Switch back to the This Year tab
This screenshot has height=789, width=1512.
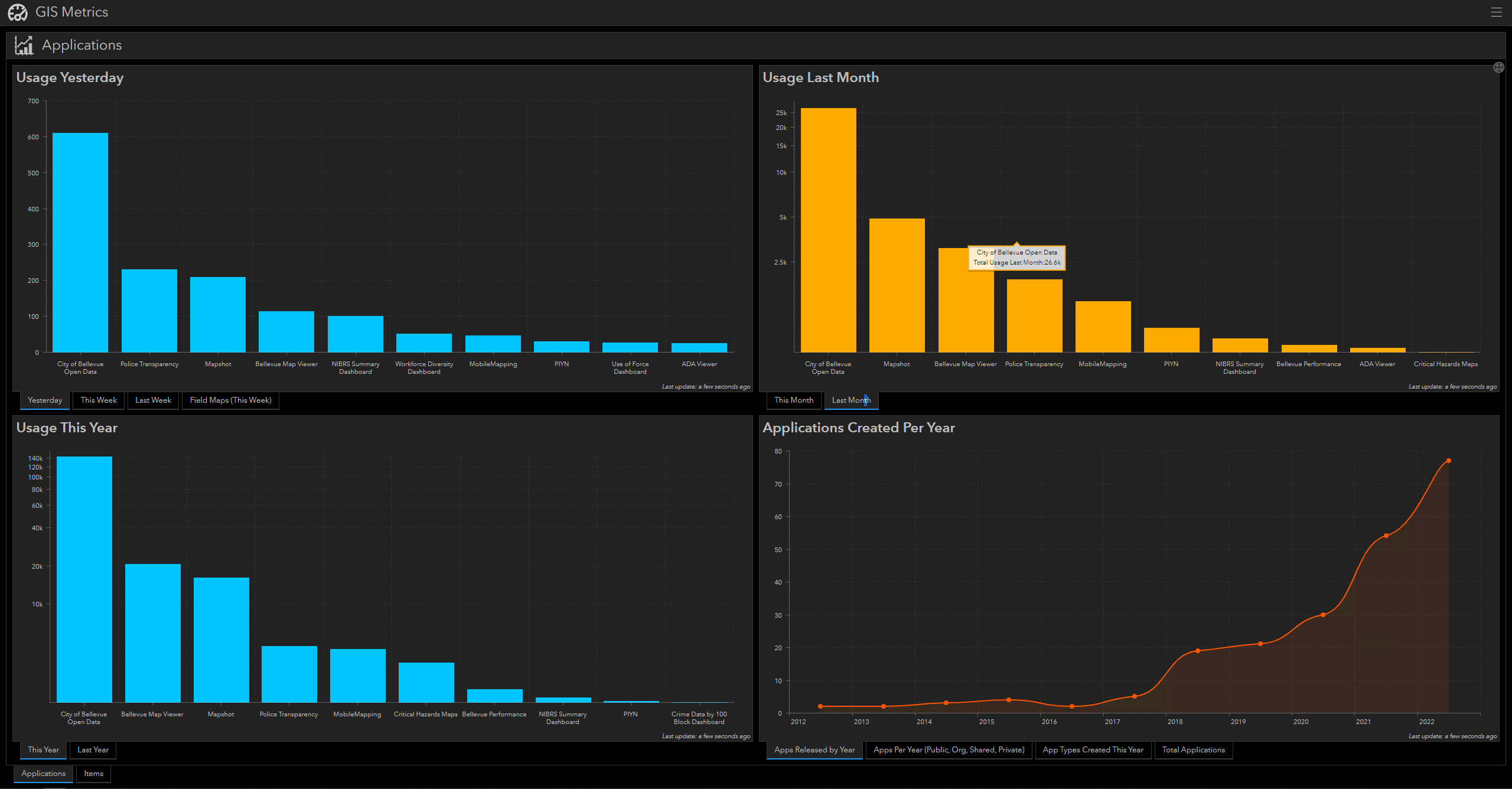[42, 749]
